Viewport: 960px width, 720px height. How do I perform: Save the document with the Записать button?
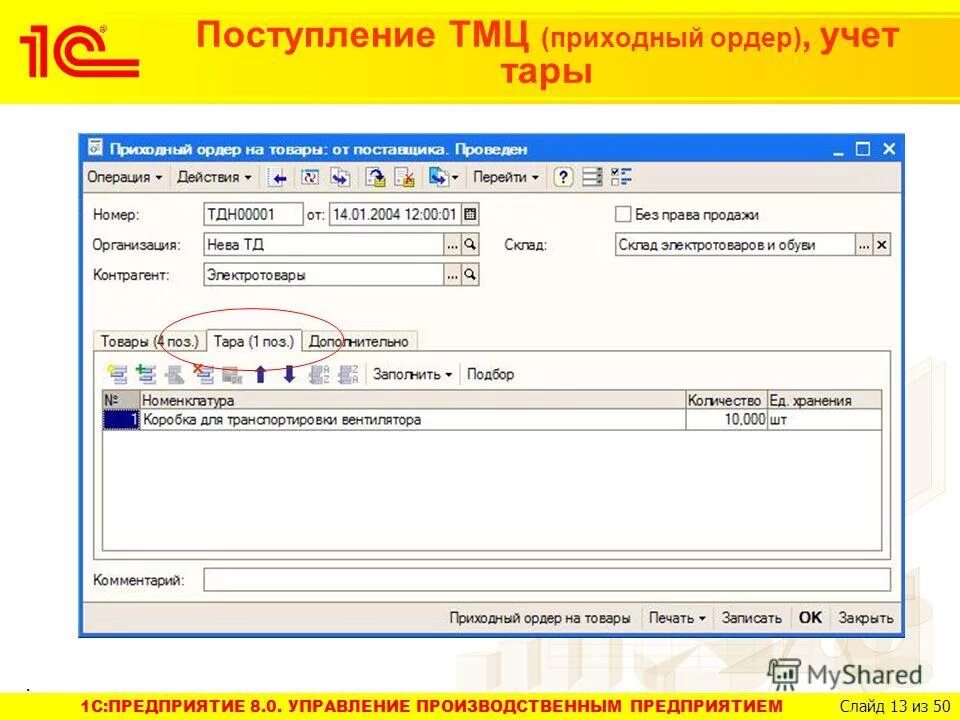755,618
